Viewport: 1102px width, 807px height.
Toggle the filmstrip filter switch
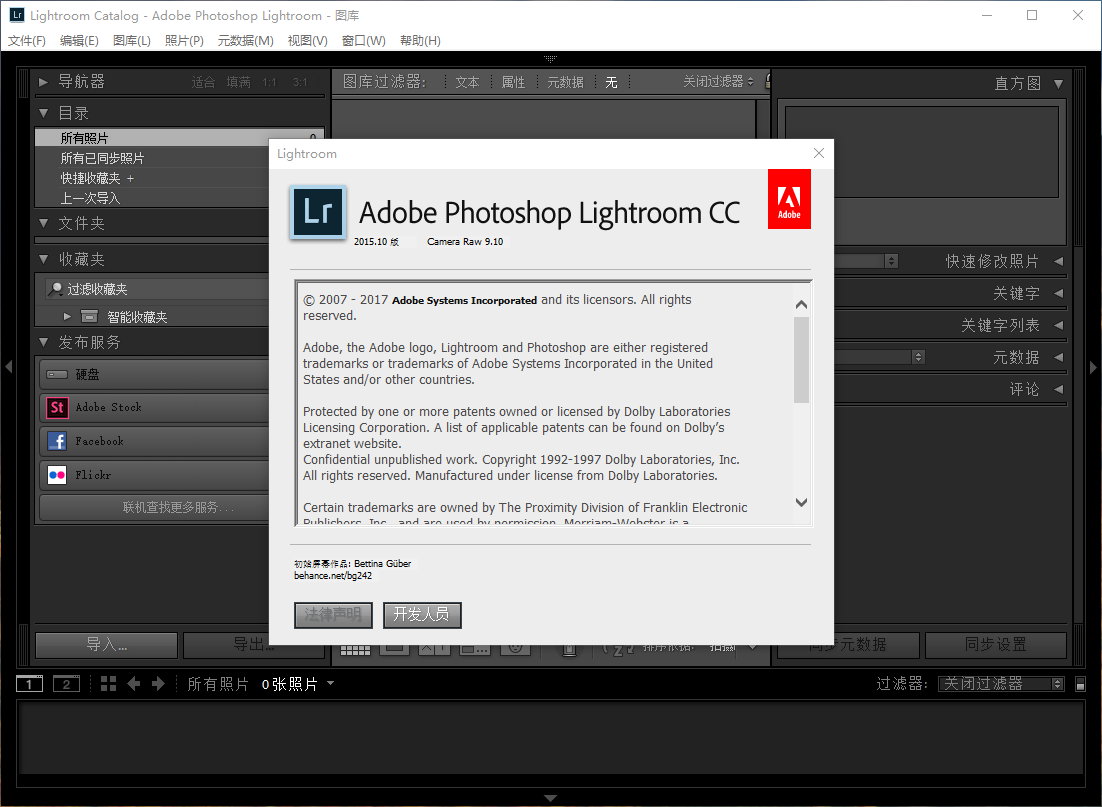point(1080,685)
